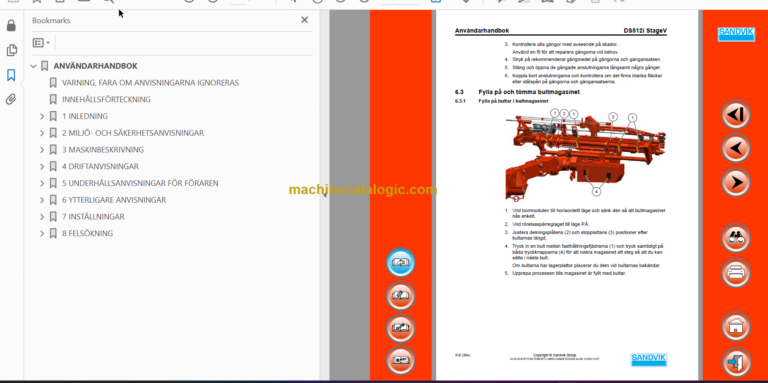Expand the 2 MILJÖ- OCH SÄKERHETSANVISNINGAR bookmark
Image resolution: width=768 pixels, height=383 pixels.
[x=42, y=133]
